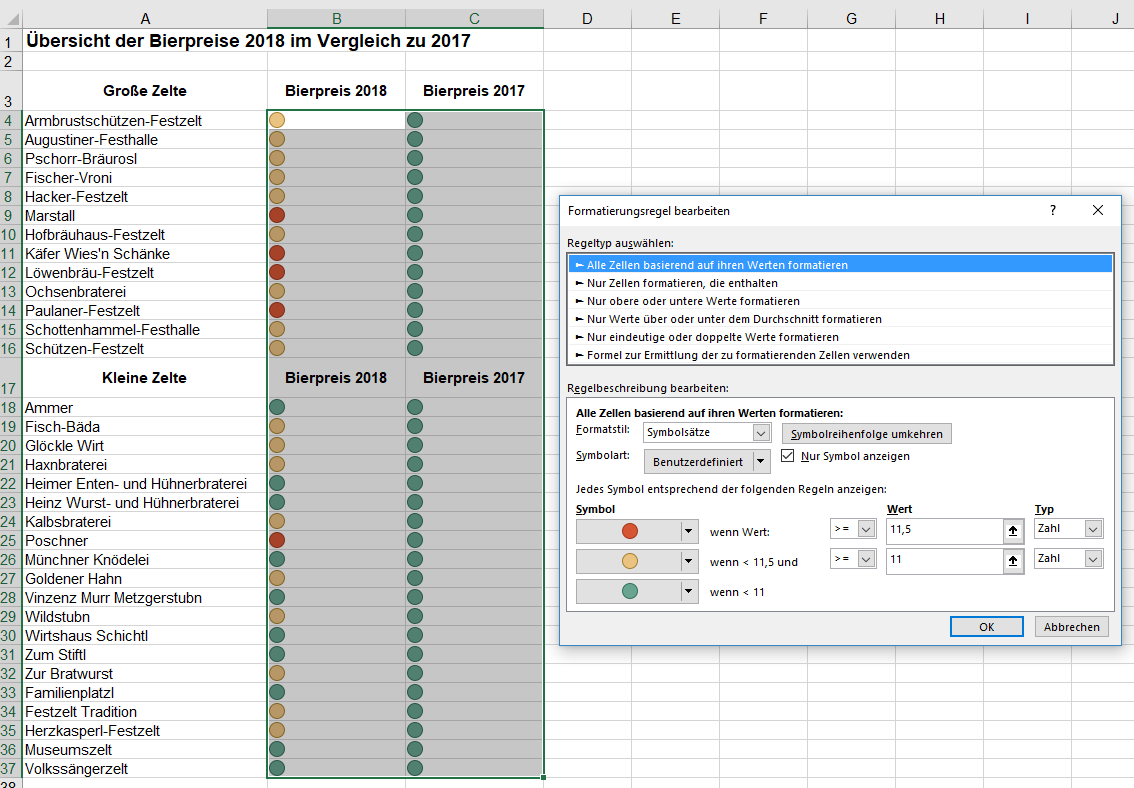Image resolution: width=1134 pixels, height=788 pixels.
Task: Click the help question mark in dialog title
Action: point(1052,211)
